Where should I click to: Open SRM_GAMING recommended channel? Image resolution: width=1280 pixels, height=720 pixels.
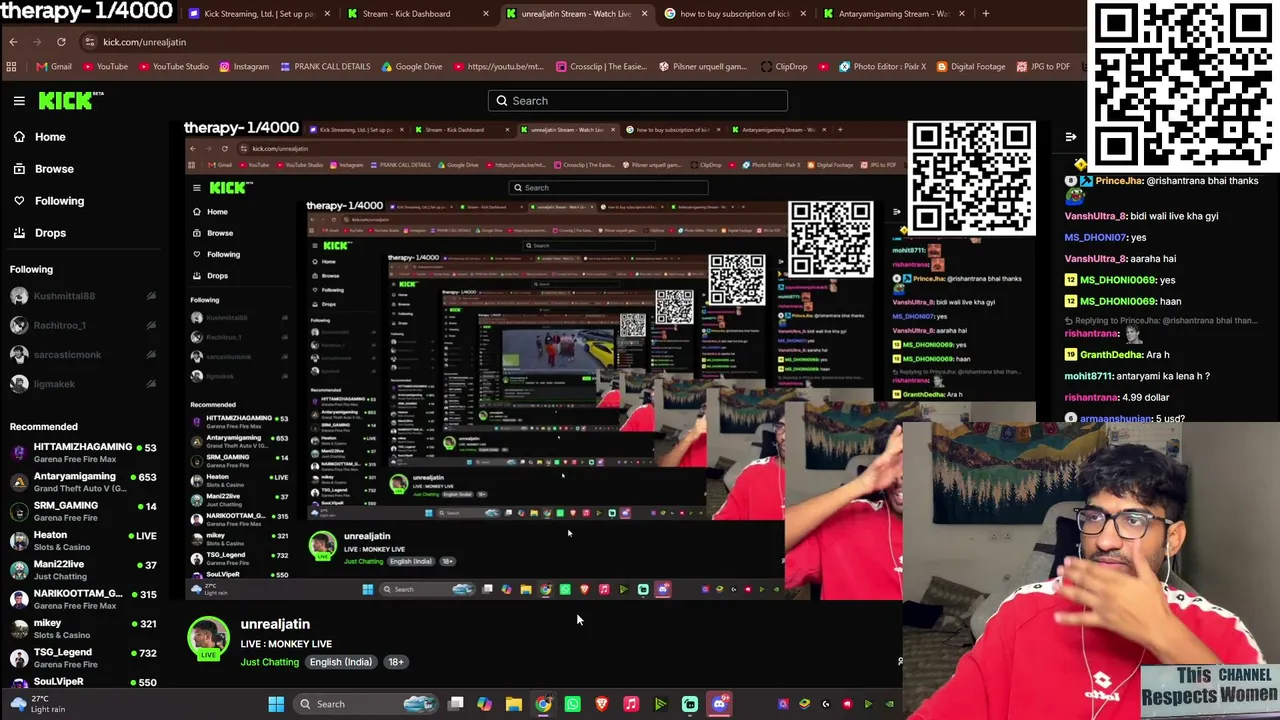click(83, 511)
